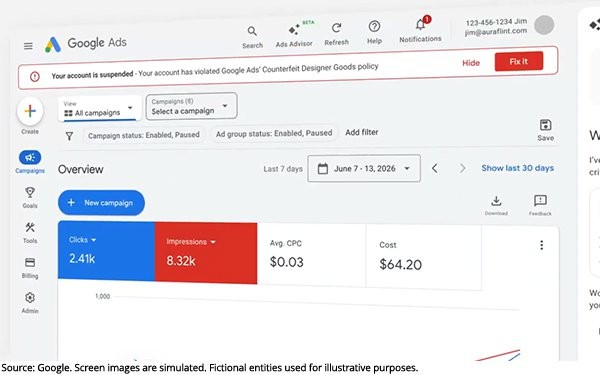
Task: Refresh the Google Ads data
Action: 336,34
